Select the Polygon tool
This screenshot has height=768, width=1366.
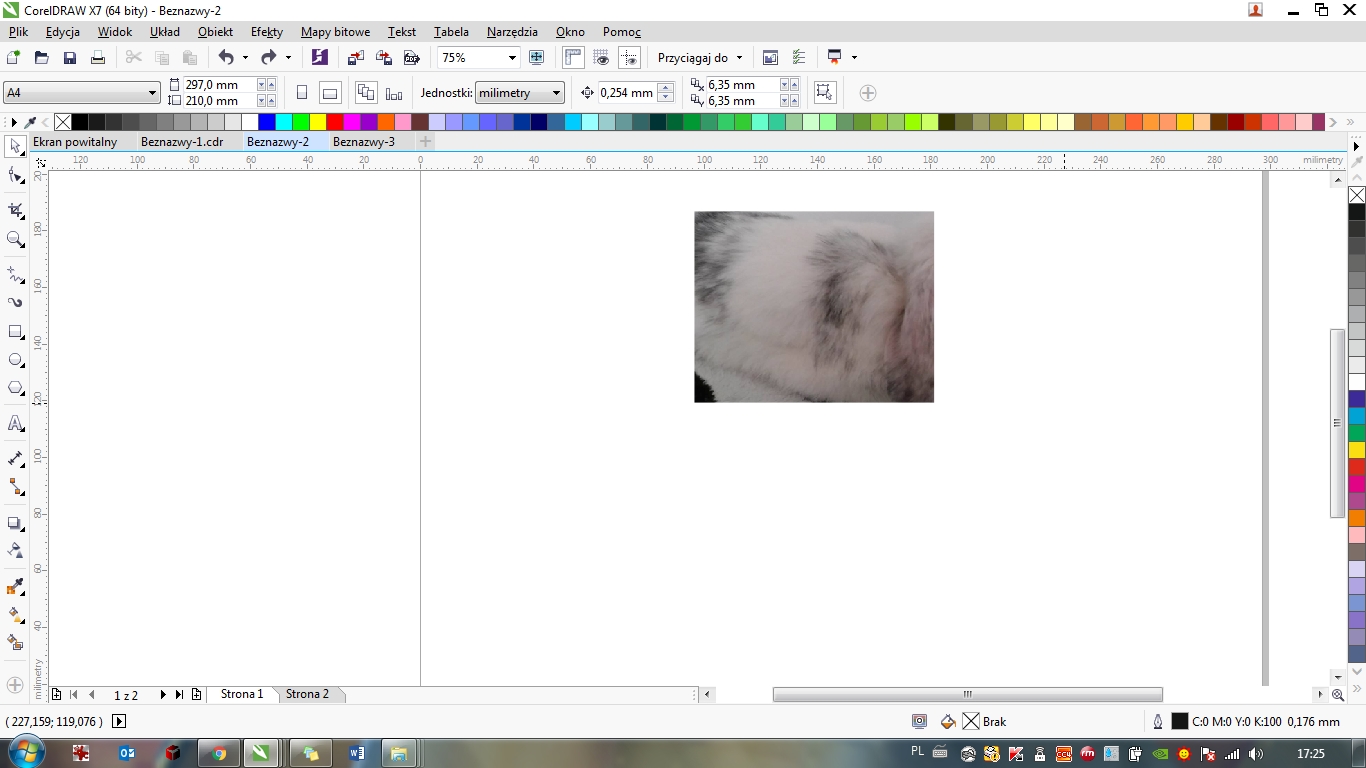click(x=16, y=389)
